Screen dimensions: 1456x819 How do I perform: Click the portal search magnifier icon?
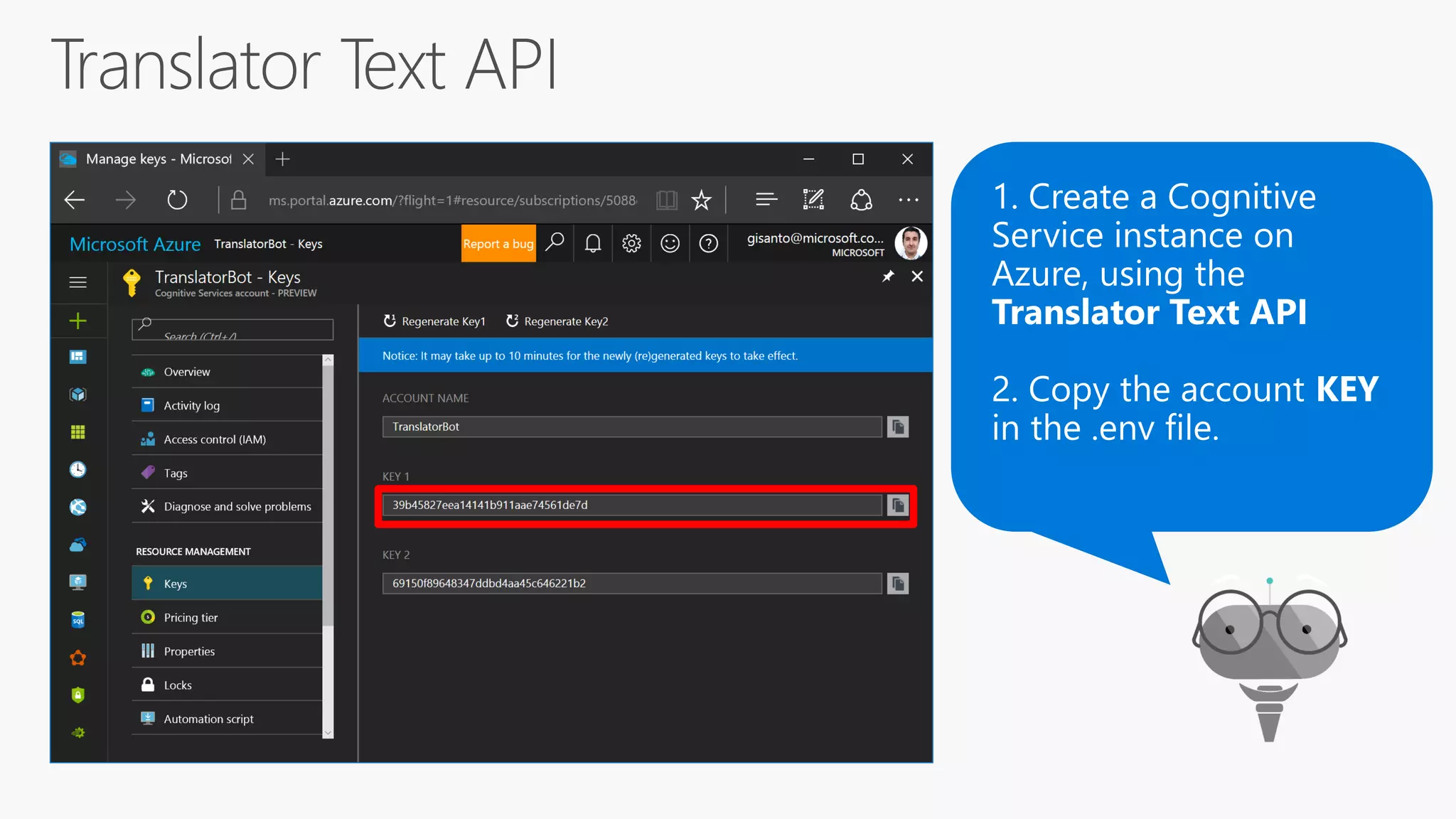(555, 243)
